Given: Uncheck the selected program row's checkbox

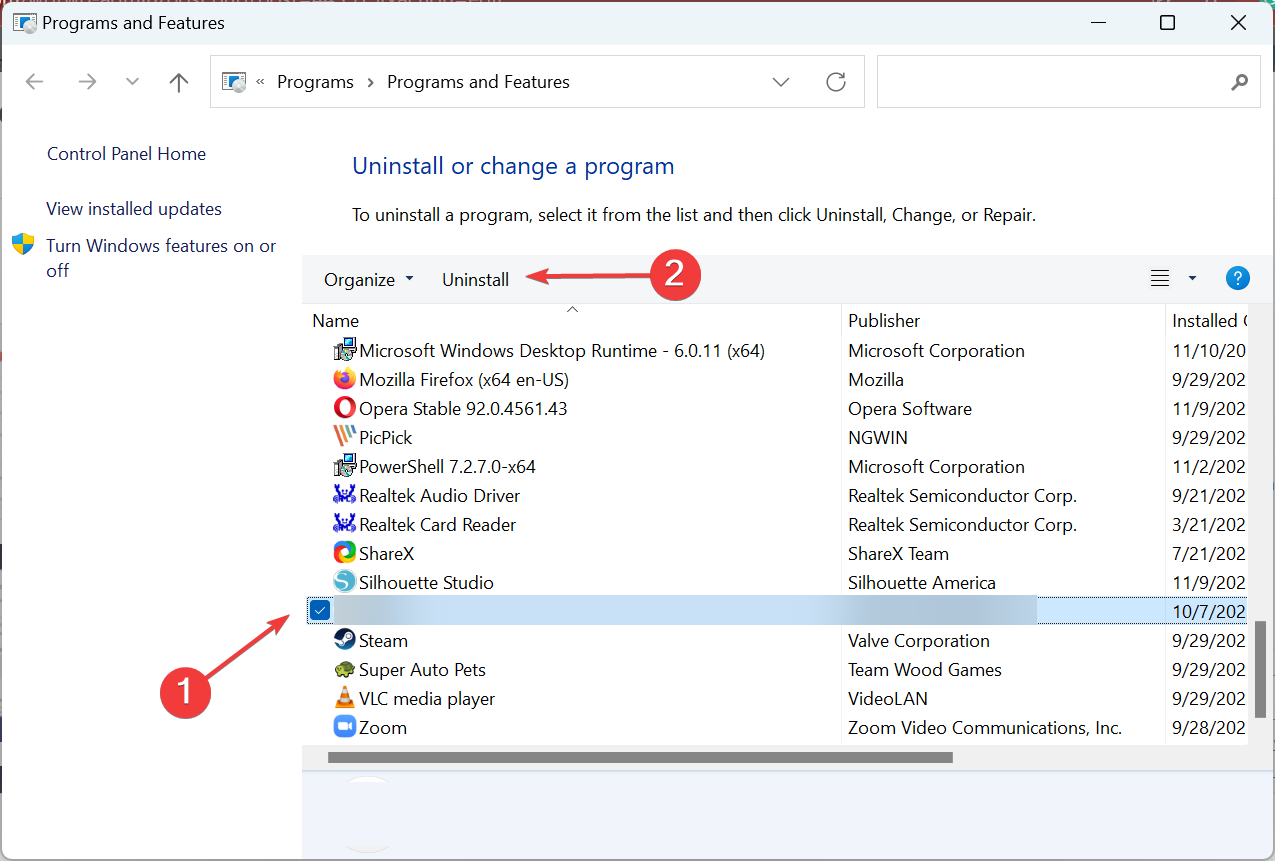Looking at the screenshot, I should (319, 611).
